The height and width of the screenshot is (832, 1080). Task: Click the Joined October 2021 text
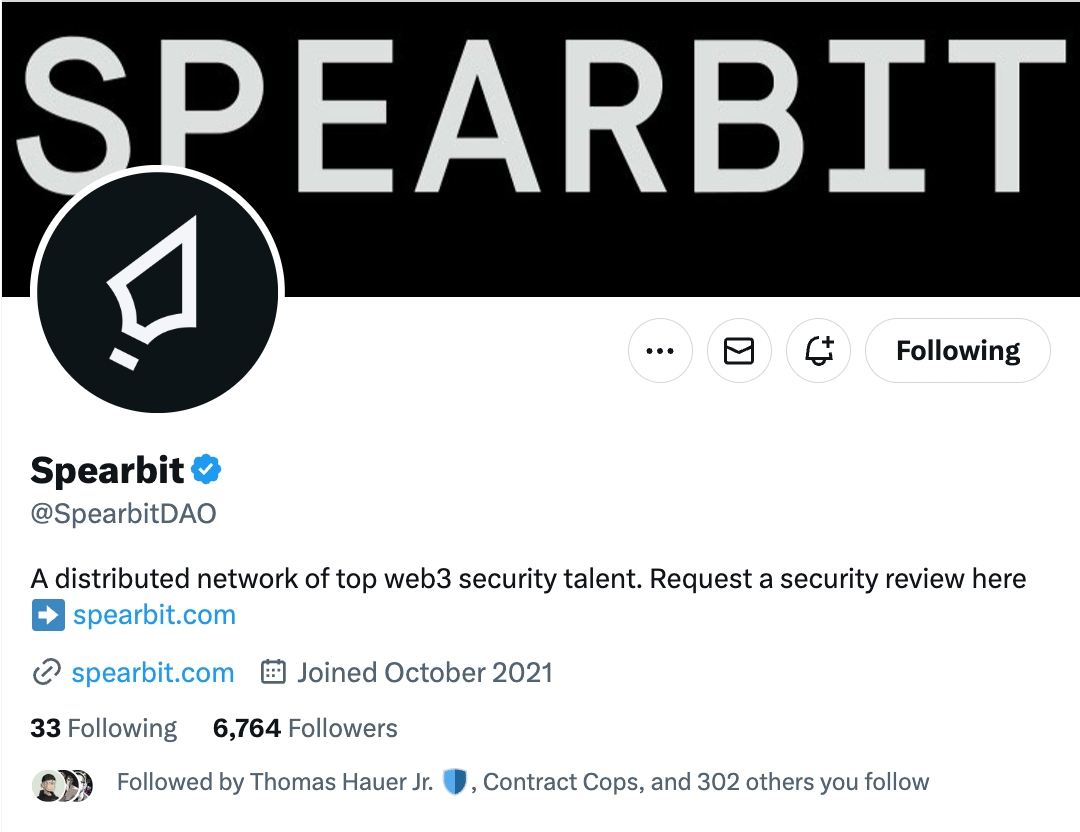tap(424, 673)
